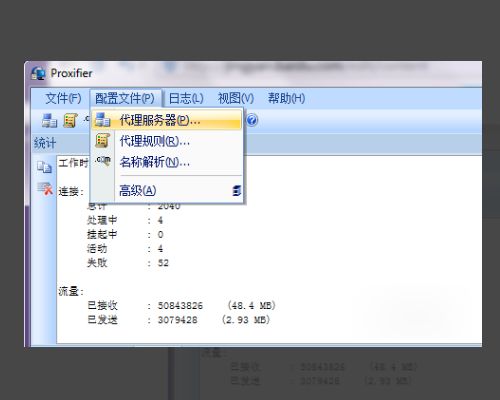Open the 文件(F) menu
Viewport: 500px width, 400px height.
tap(63, 98)
